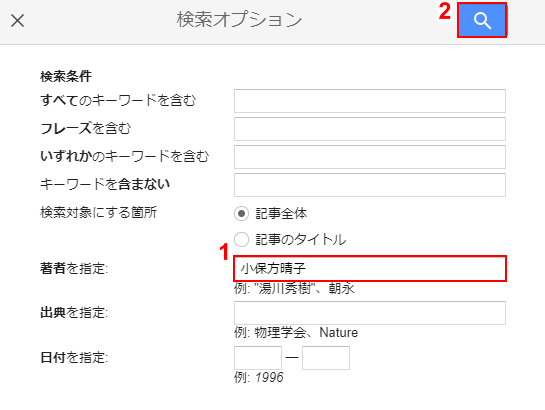Select the いずれかのキーワードを含む input box
Image resolution: width=545 pixels, height=410 pixels.
[x=370, y=157]
